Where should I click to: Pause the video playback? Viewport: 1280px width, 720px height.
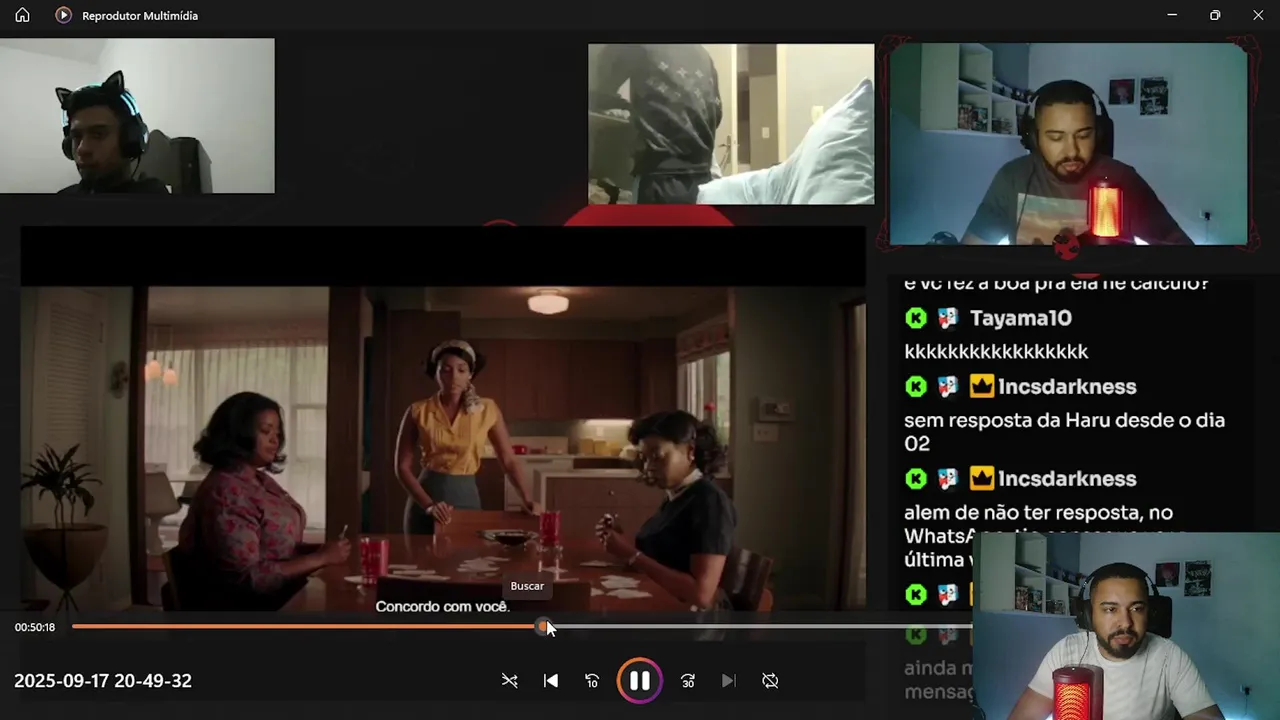(639, 681)
